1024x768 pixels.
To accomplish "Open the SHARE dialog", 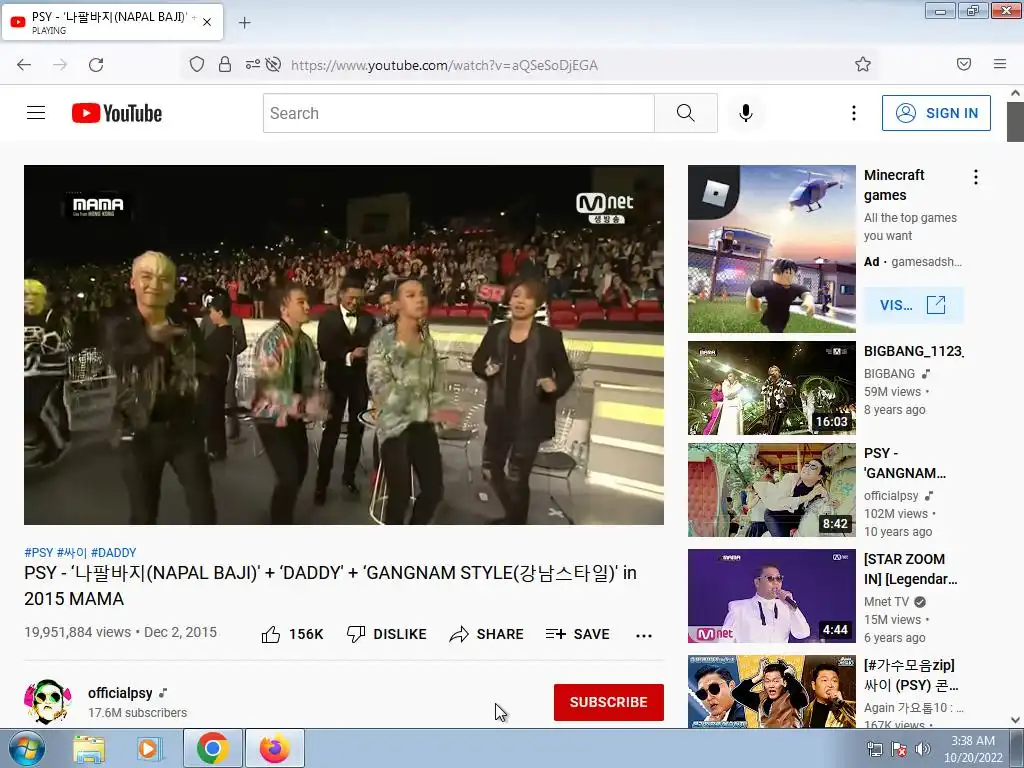I will 487,634.
